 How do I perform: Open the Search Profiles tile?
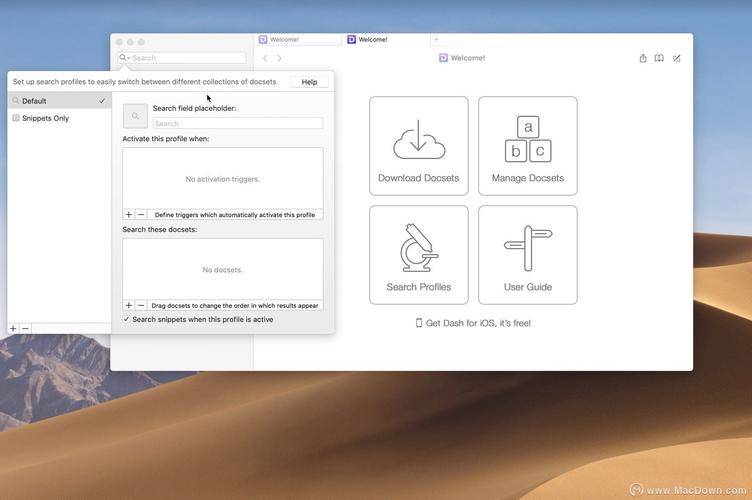click(418, 255)
